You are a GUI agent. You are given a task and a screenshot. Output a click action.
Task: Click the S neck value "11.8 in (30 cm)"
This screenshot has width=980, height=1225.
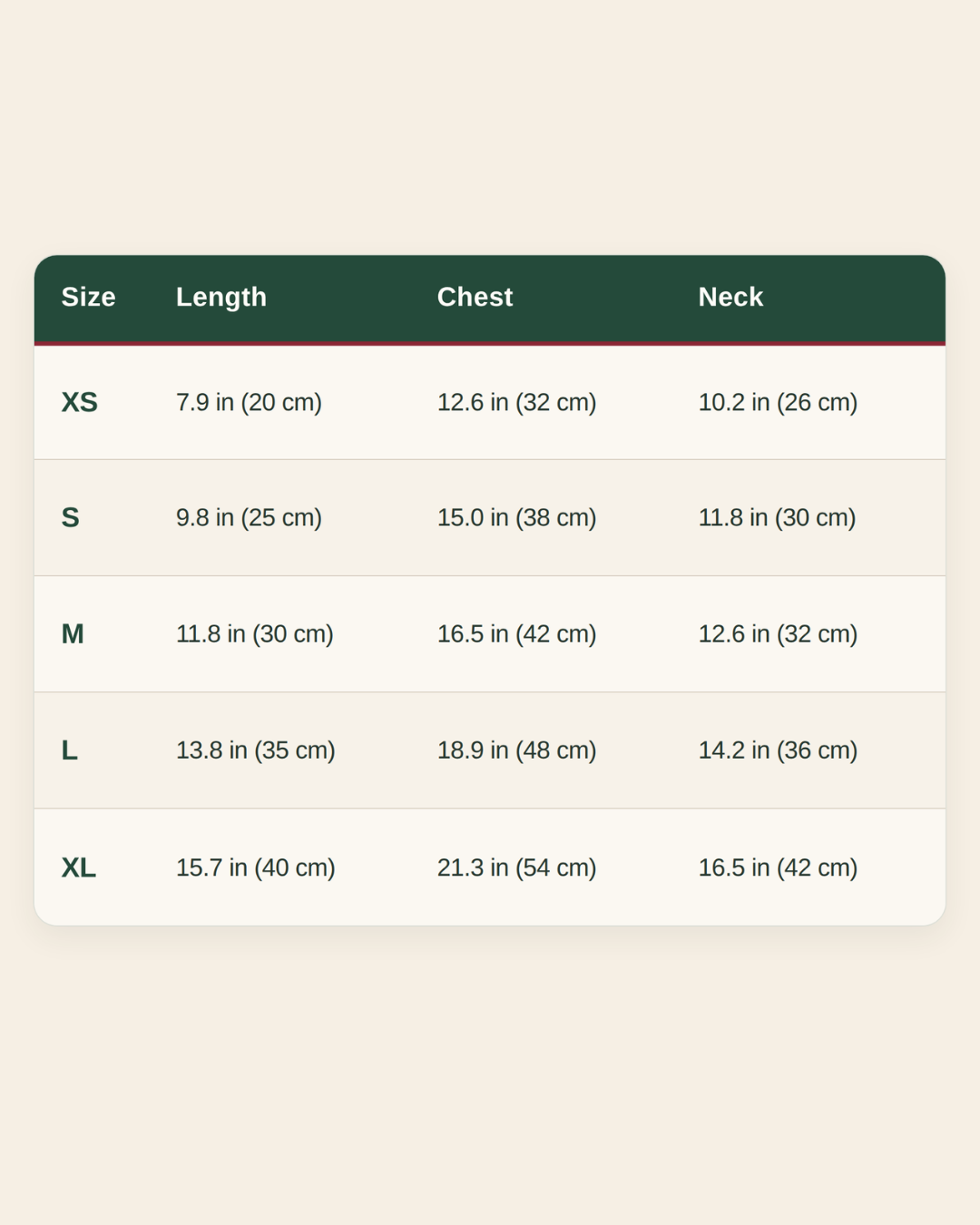pyautogui.click(x=777, y=517)
